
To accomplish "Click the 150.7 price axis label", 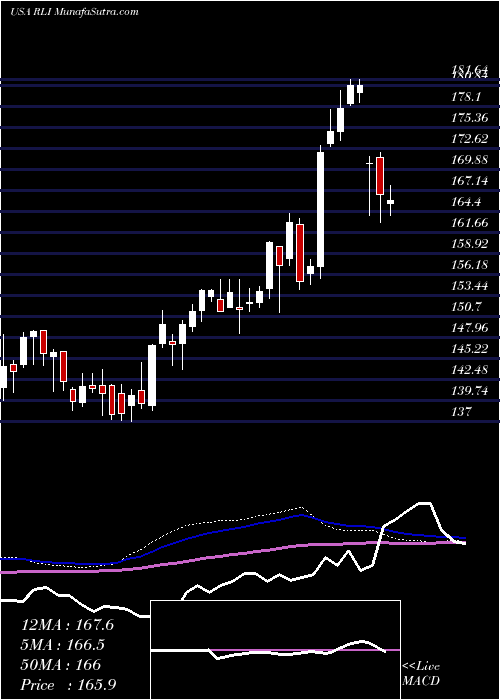I will click(466, 307).
